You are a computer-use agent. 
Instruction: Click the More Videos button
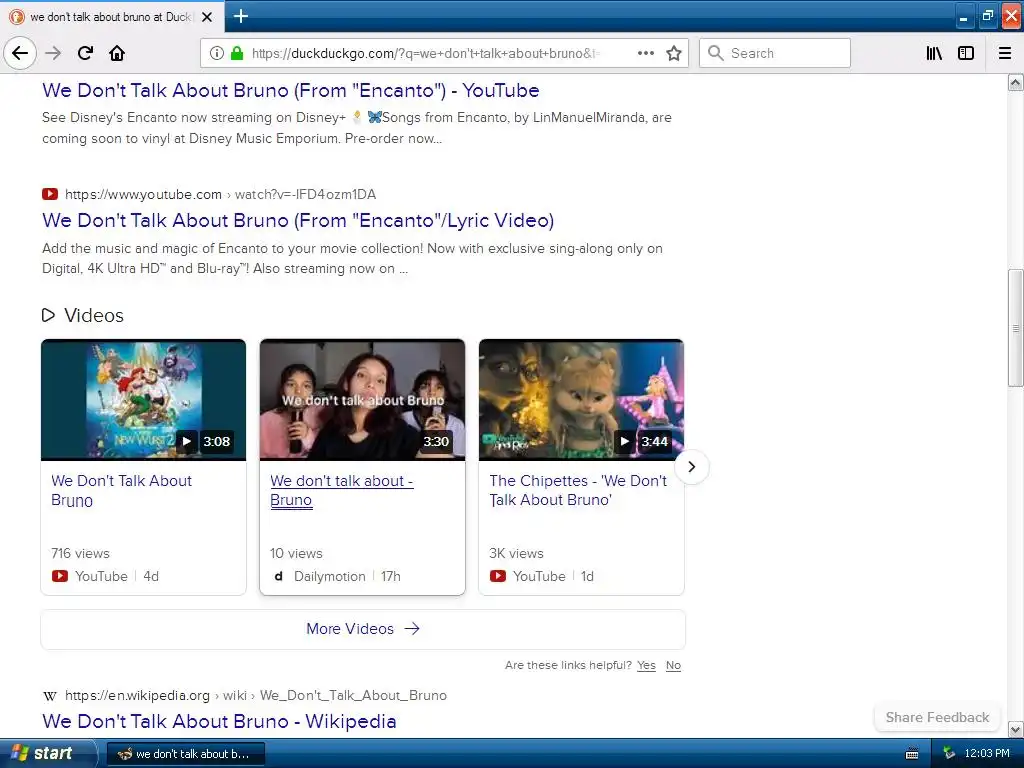click(x=363, y=629)
